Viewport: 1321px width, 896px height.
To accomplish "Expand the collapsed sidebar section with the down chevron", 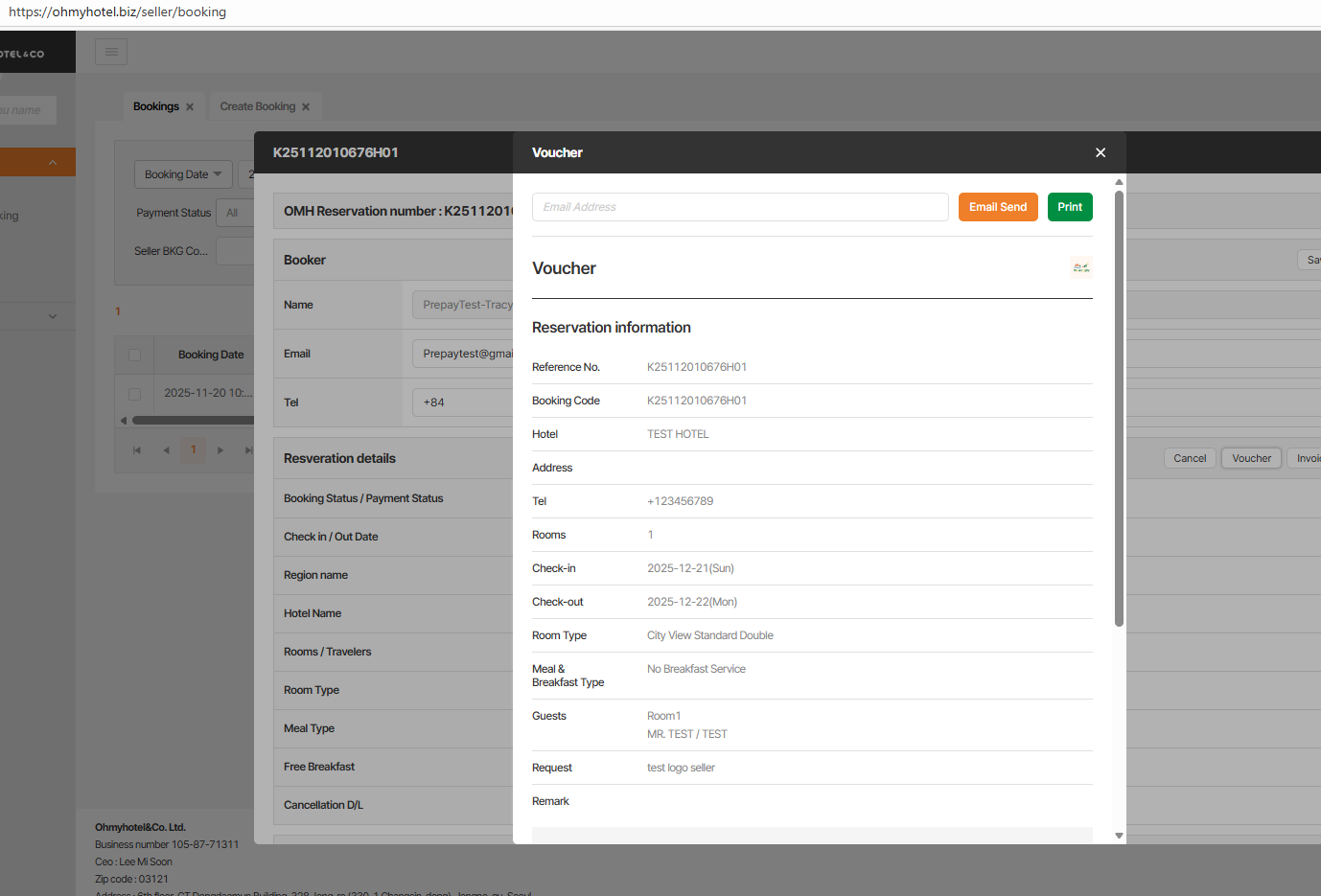I will tap(53, 316).
